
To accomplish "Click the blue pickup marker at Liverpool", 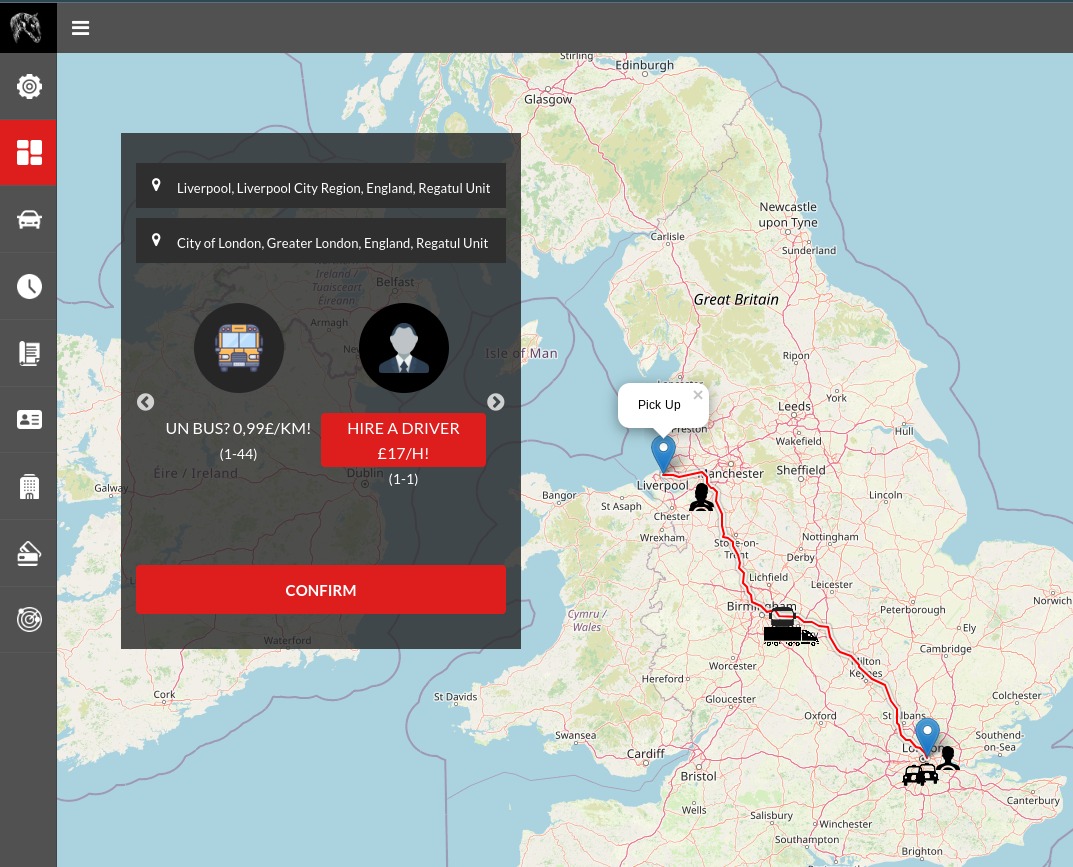I will pos(663,454).
